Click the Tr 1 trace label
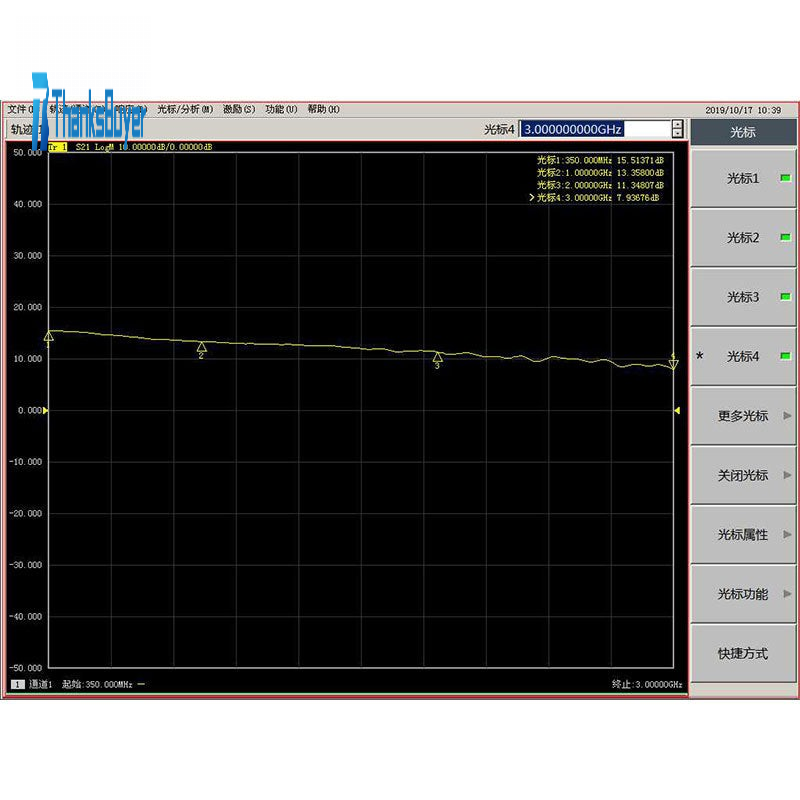The image size is (800, 800). 57,147
